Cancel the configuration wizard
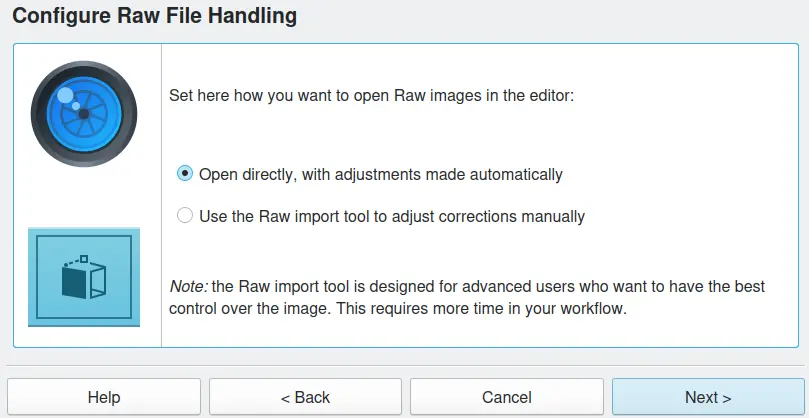This screenshot has height=418, width=809. tap(506, 397)
